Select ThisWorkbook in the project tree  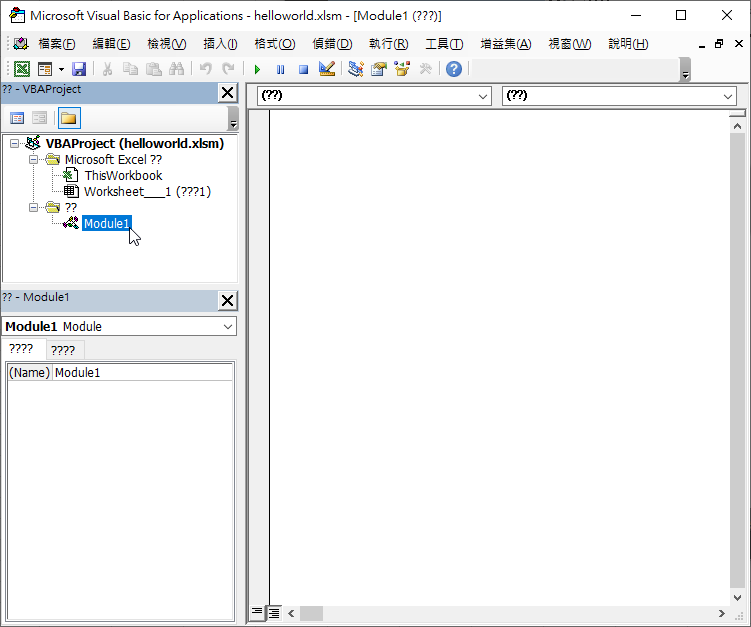click(x=122, y=176)
